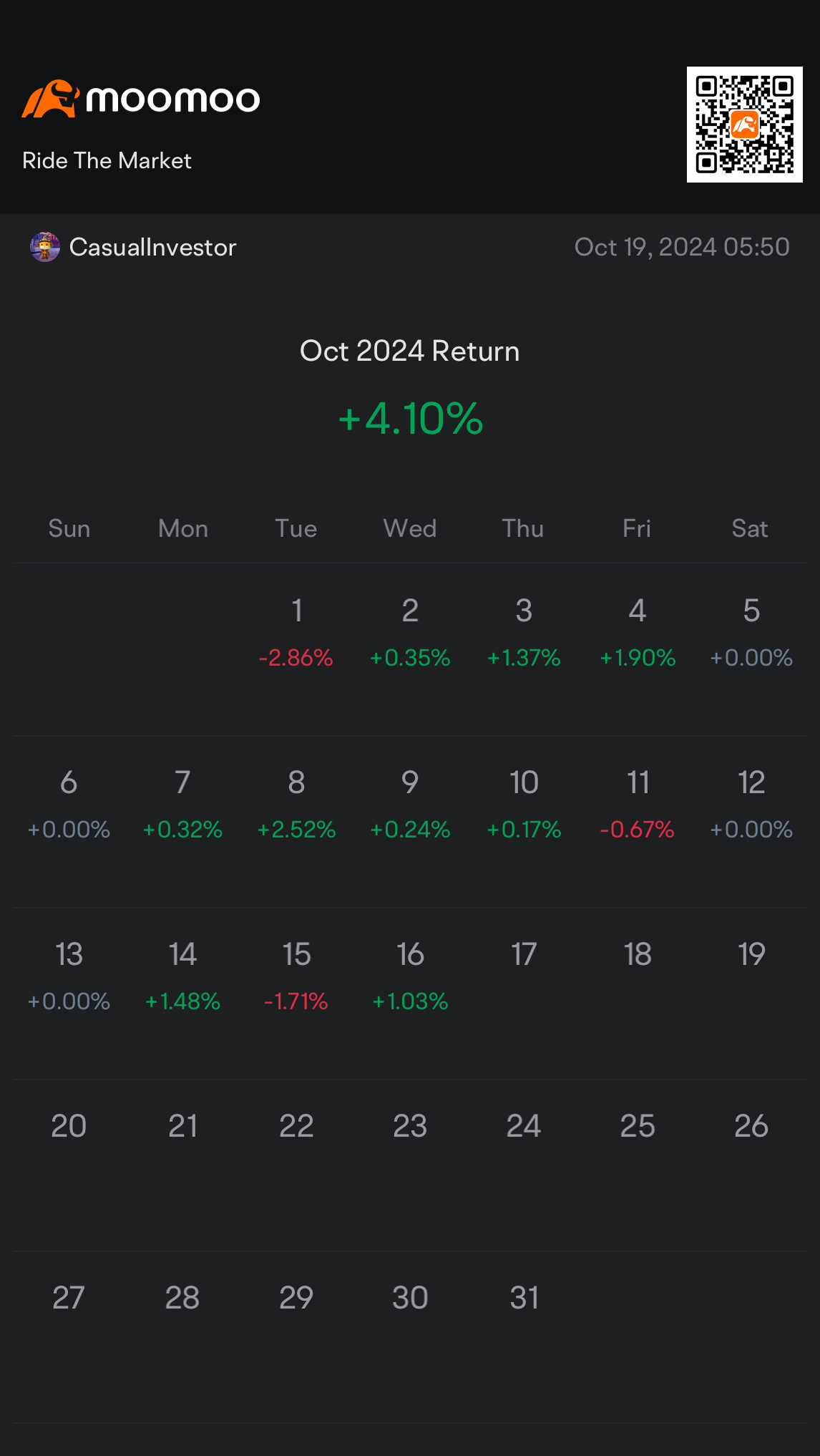Open the QR code image
This screenshot has width=820, height=1456.
(x=744, y=125)
